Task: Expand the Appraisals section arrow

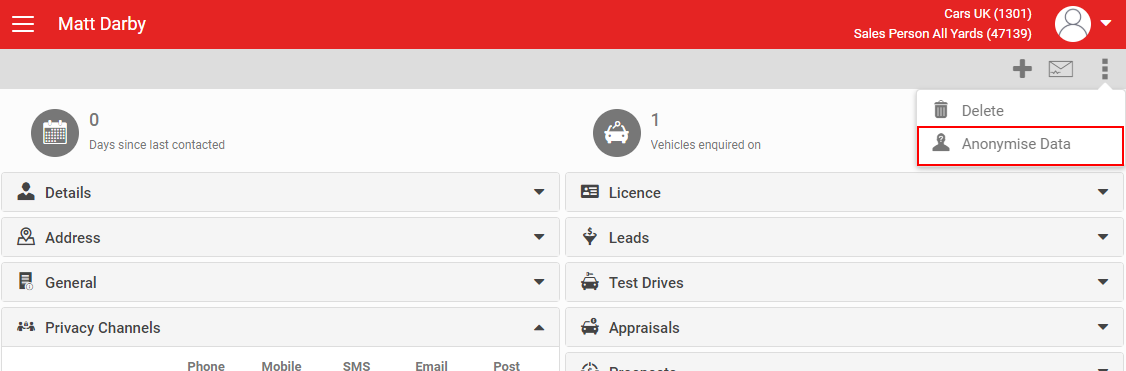Action: click(x=1103, y=327)
